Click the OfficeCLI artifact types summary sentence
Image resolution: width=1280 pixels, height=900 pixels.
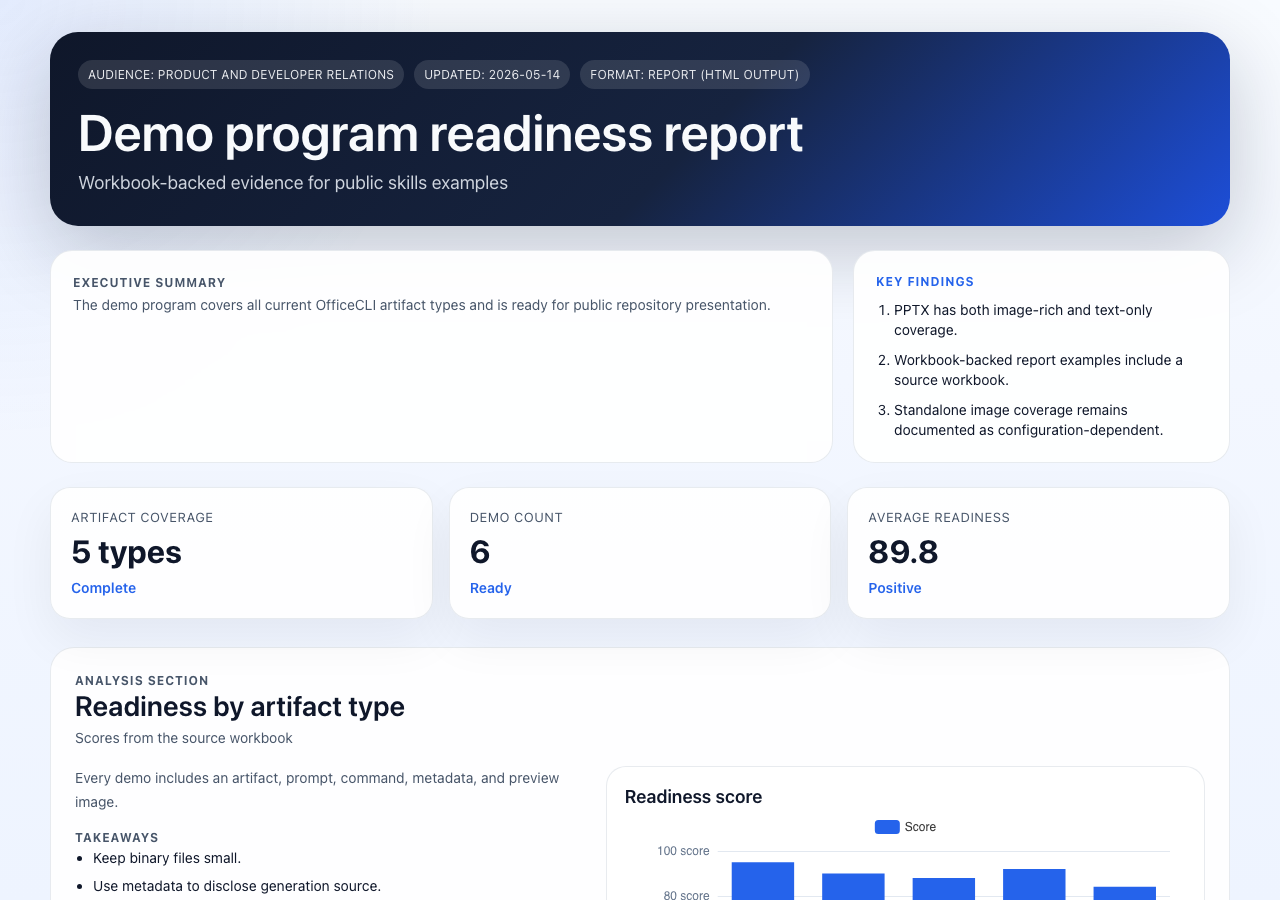[x=422, y=305]
